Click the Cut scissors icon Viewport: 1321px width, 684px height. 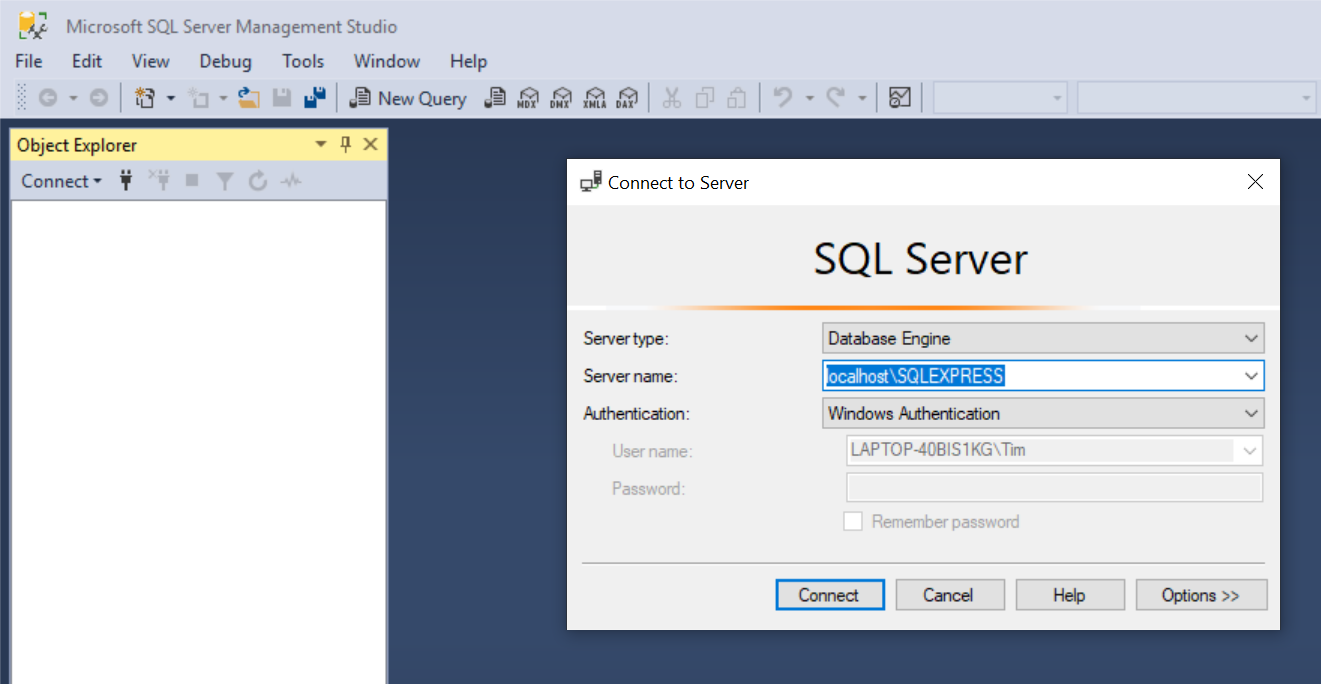pos(672,98)
